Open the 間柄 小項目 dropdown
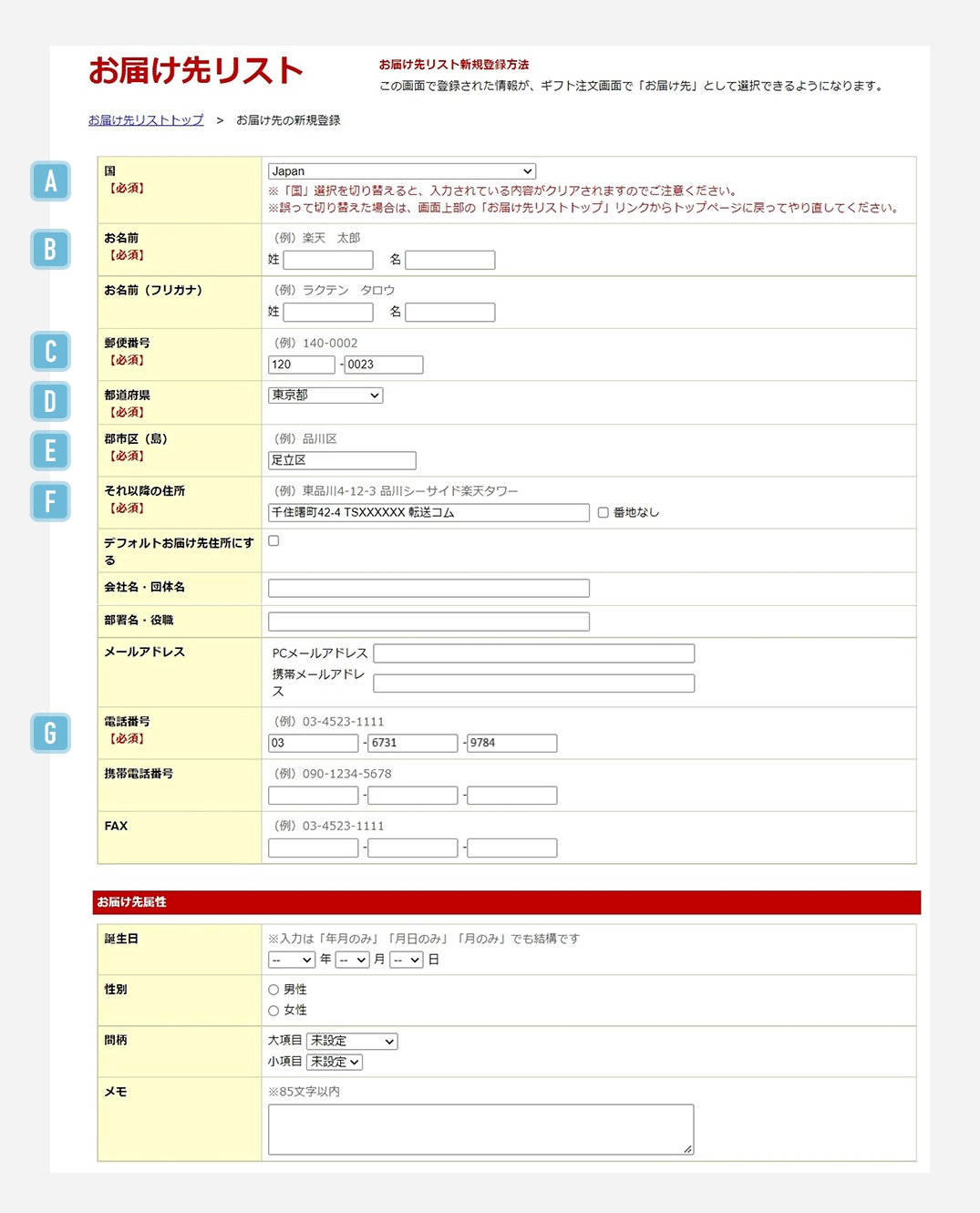Image resolution: width=980 pixels, height=1213 pixels. [335, 1062]
